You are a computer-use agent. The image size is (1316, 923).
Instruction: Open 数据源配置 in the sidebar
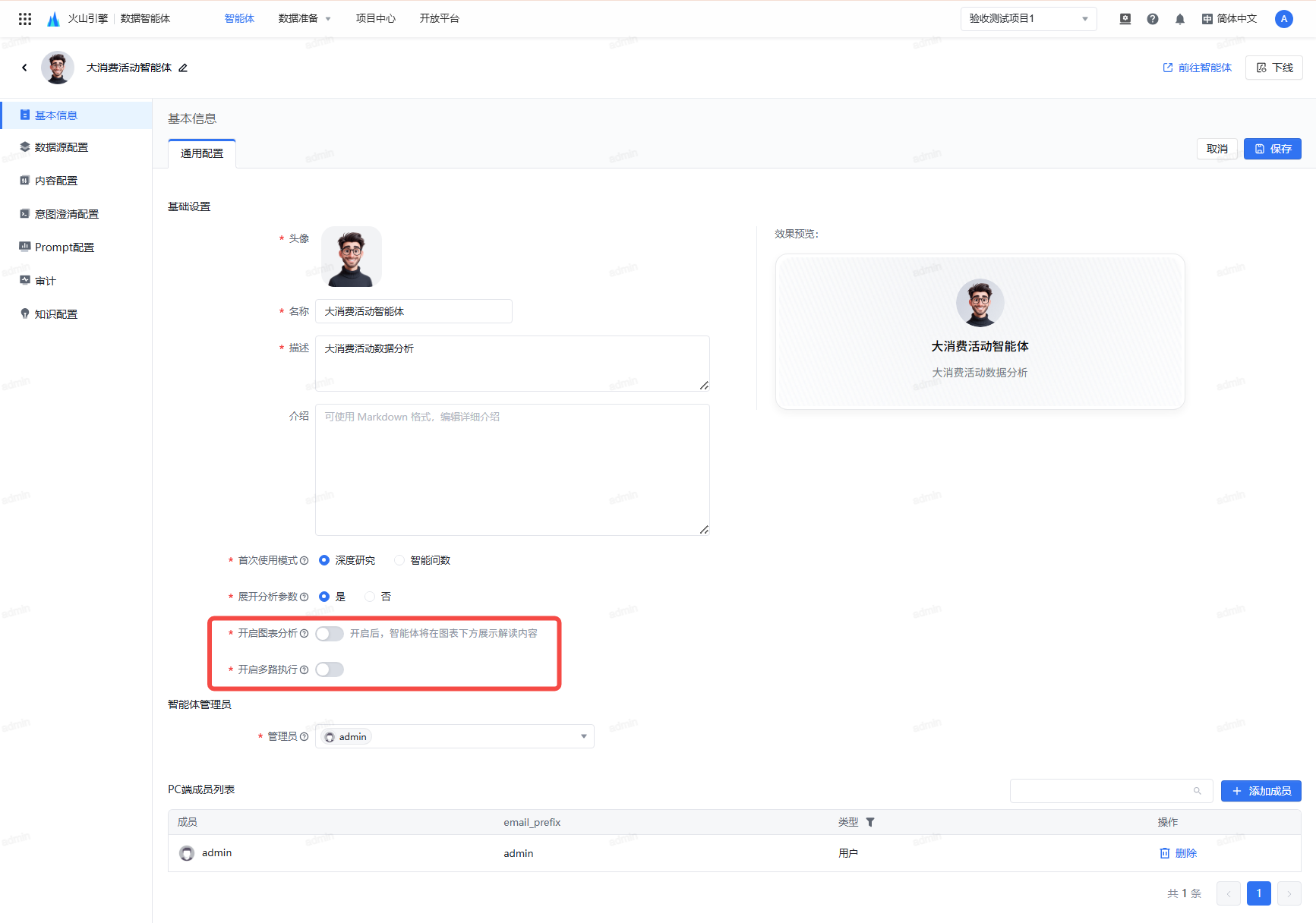coord(76,147)
